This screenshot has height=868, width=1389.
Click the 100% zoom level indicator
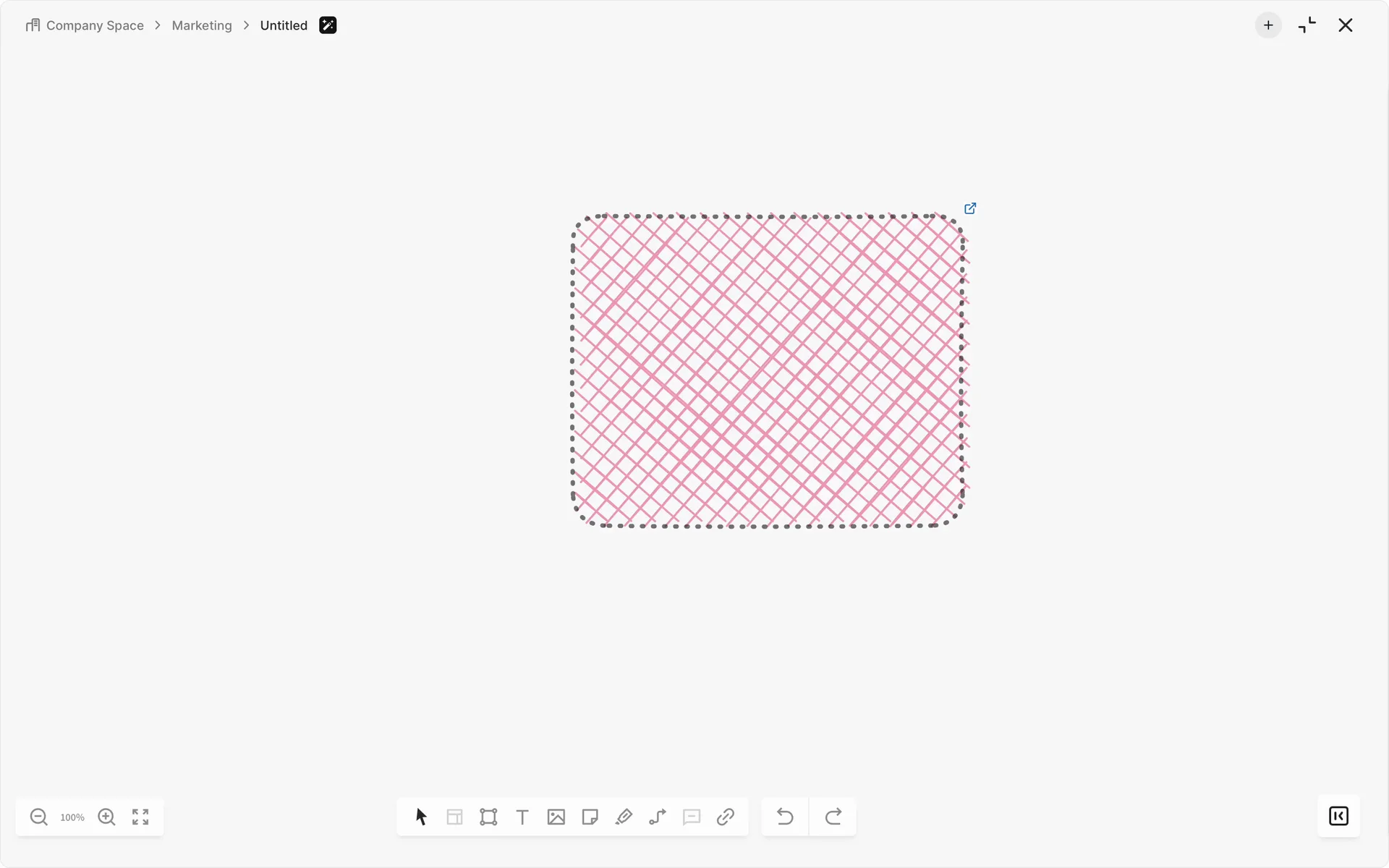[x=72, y=817]
